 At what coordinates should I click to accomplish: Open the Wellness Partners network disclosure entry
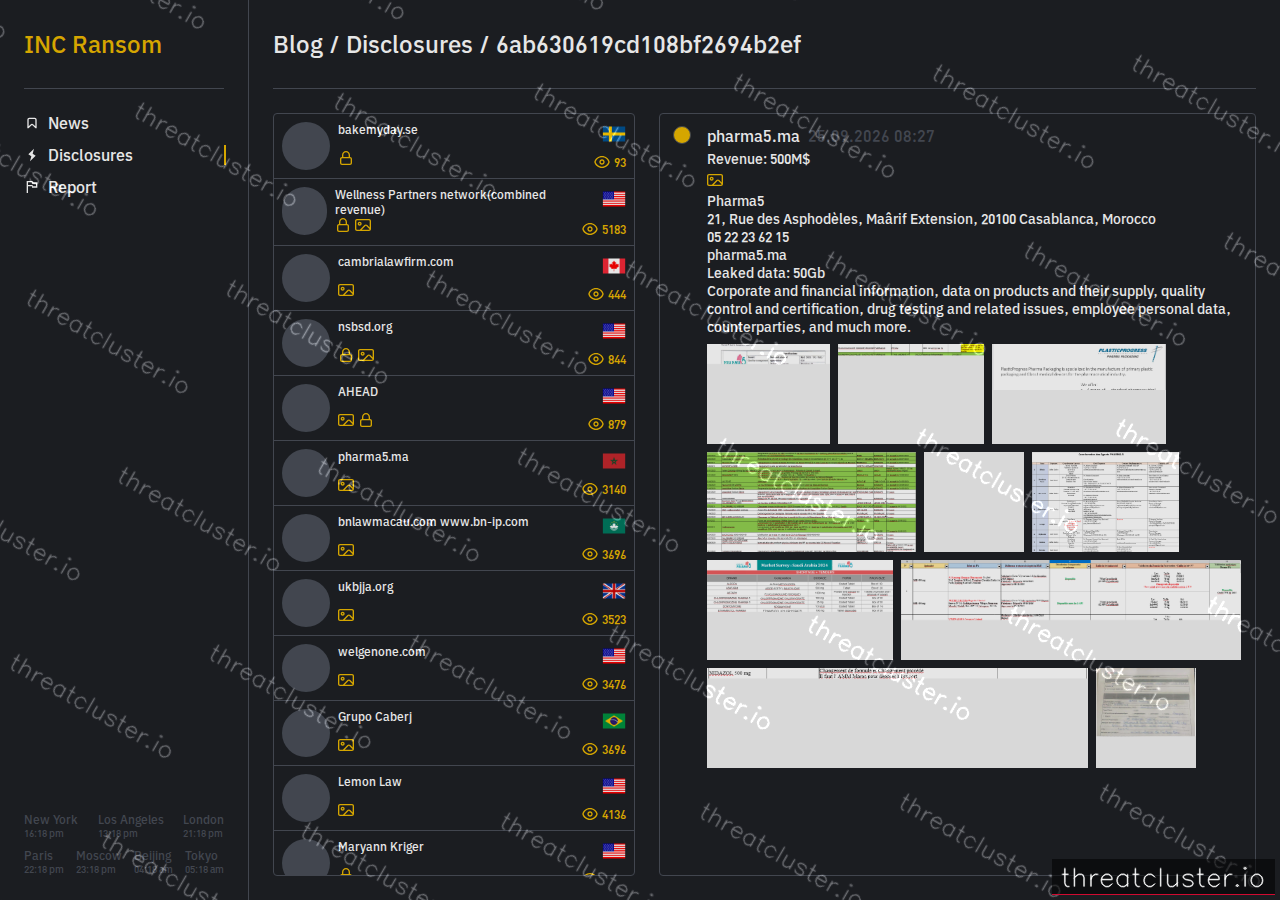[454, 212]
